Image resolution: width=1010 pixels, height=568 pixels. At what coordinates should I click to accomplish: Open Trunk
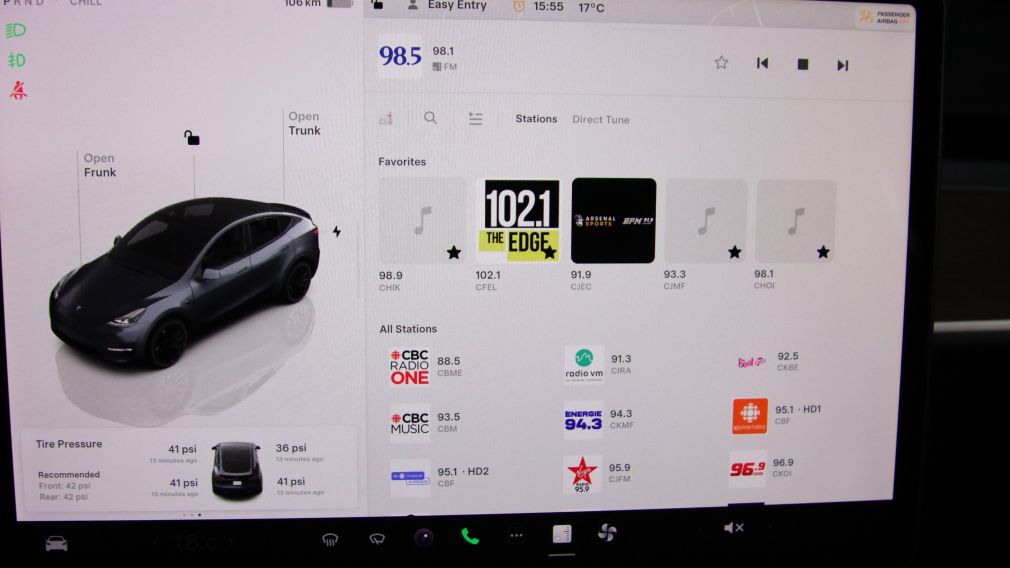point(304,123)
